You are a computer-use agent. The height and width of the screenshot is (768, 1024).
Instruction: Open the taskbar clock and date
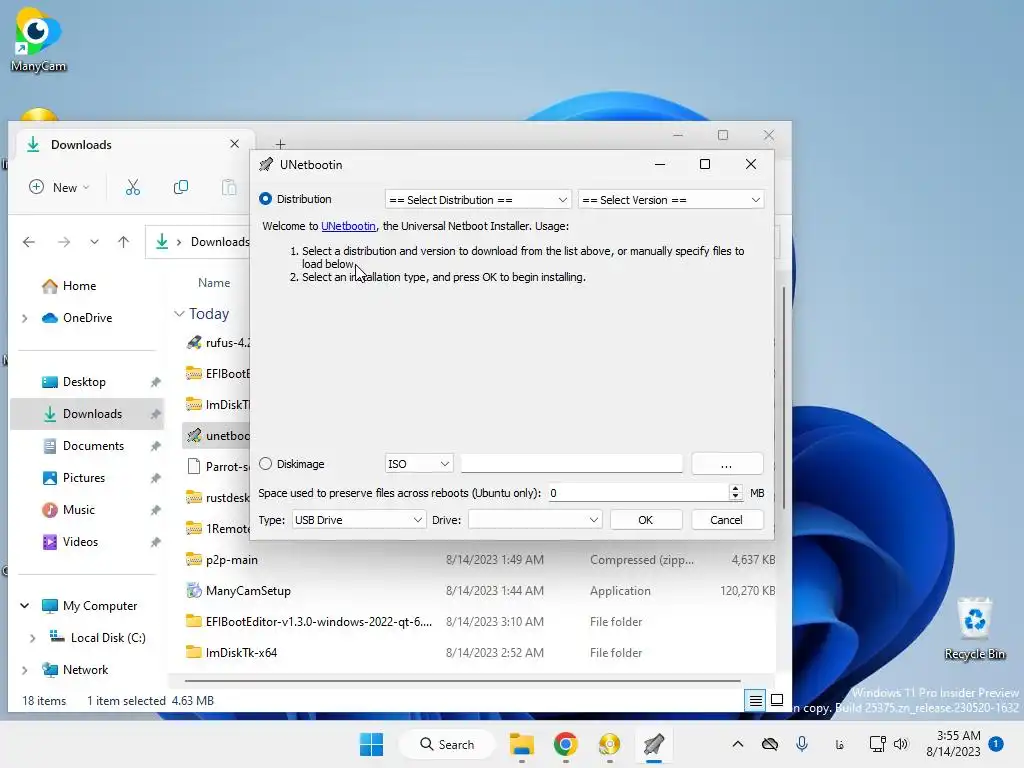coord(953,744)
